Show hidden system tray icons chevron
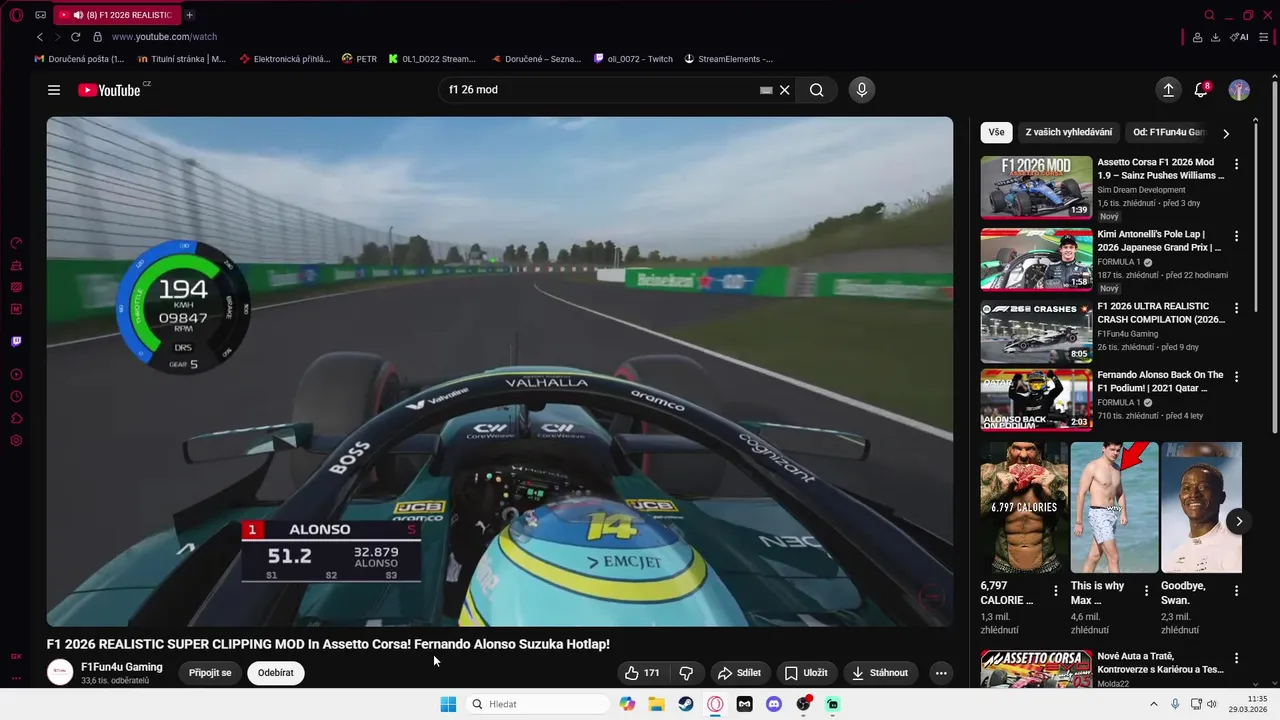Image resolution: width=1280 pixels, height=720 pixels. [x=1154, y=704]
